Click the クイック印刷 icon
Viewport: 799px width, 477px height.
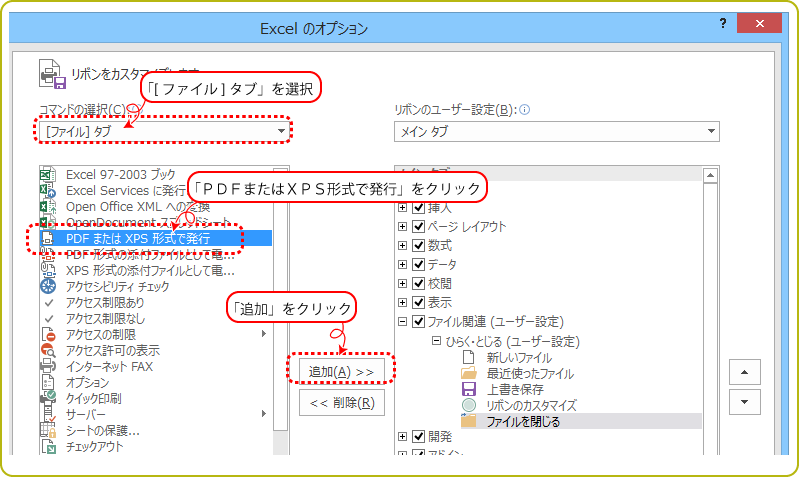[x=48, y=398]
